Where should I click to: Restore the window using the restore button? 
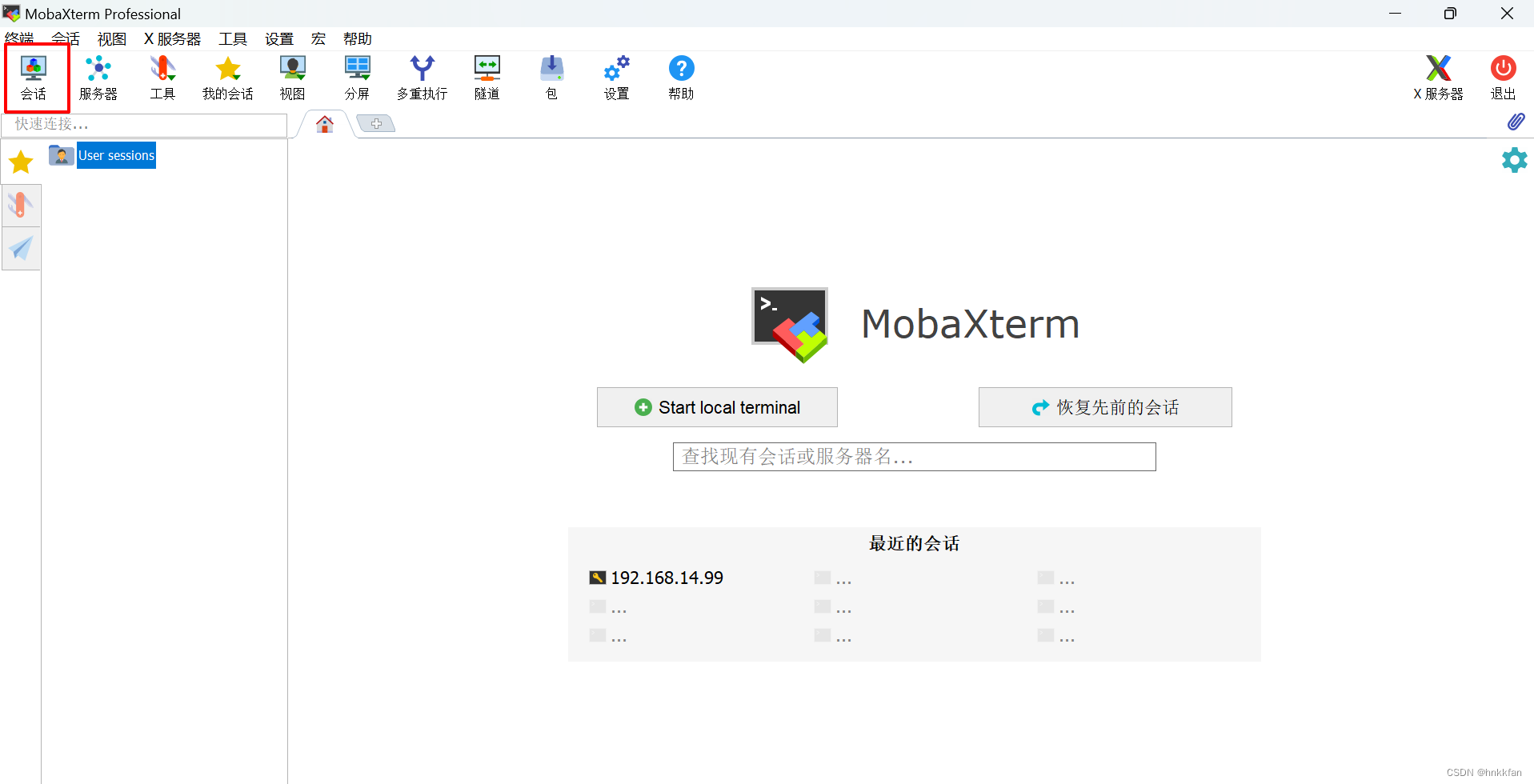[x=1450, y=14]
